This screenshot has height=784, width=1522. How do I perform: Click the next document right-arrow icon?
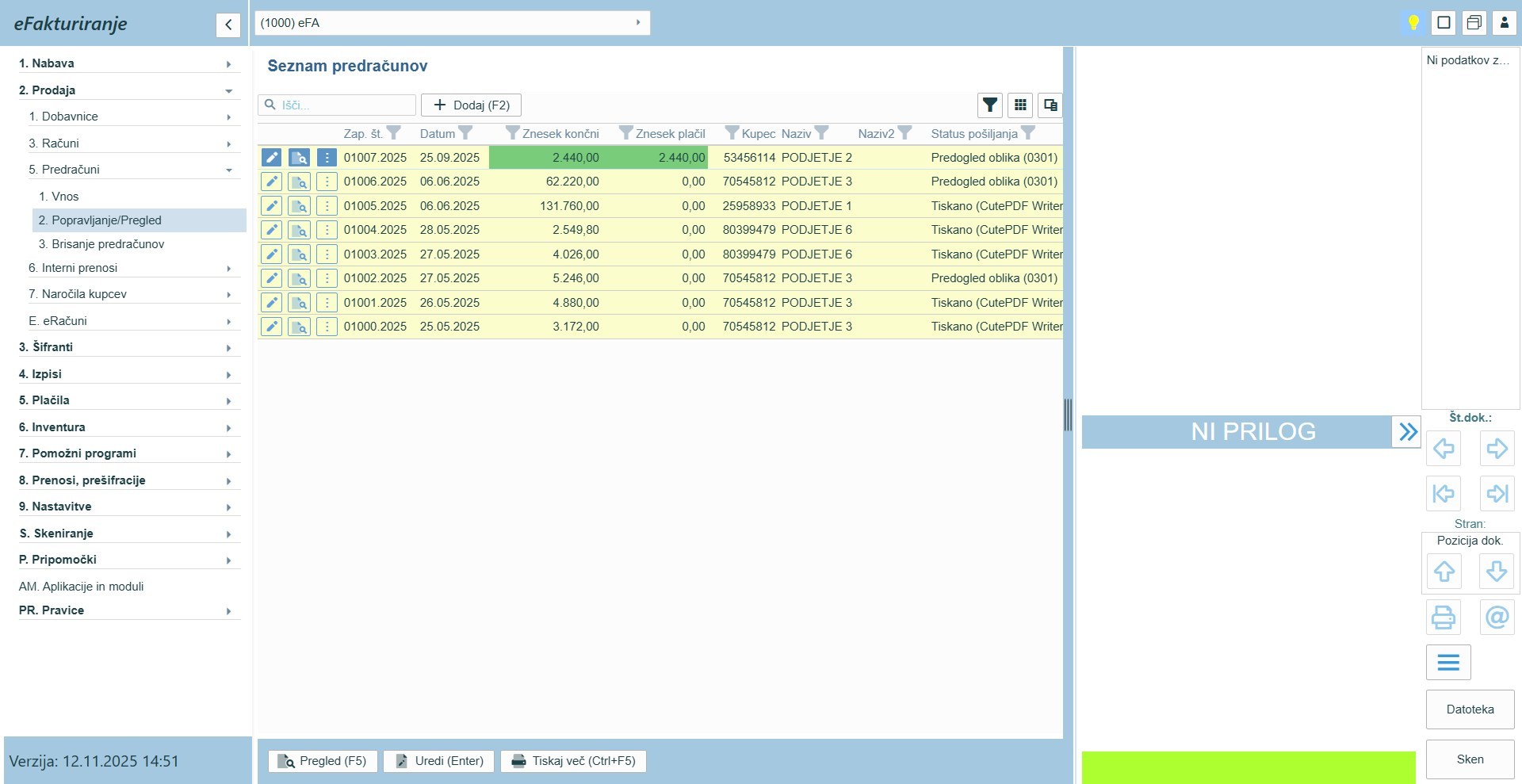coord(1497,449)
